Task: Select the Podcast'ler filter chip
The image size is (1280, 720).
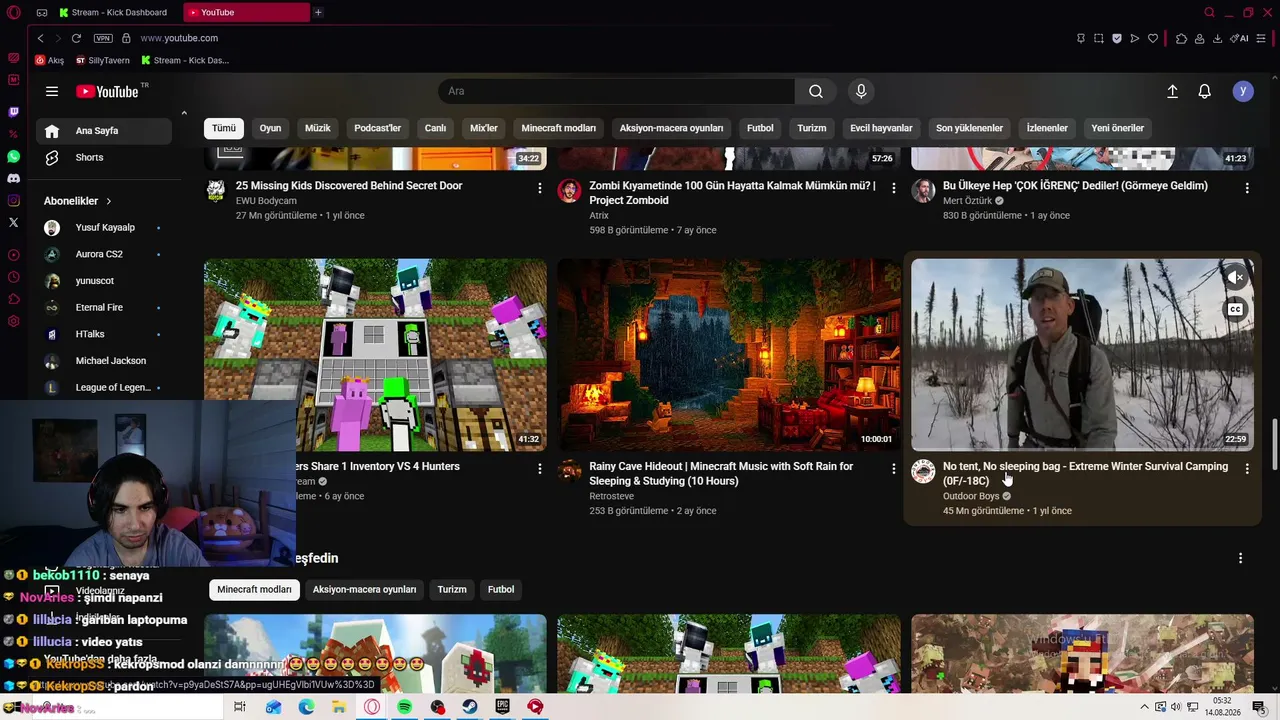Action: tap(377, 128)
